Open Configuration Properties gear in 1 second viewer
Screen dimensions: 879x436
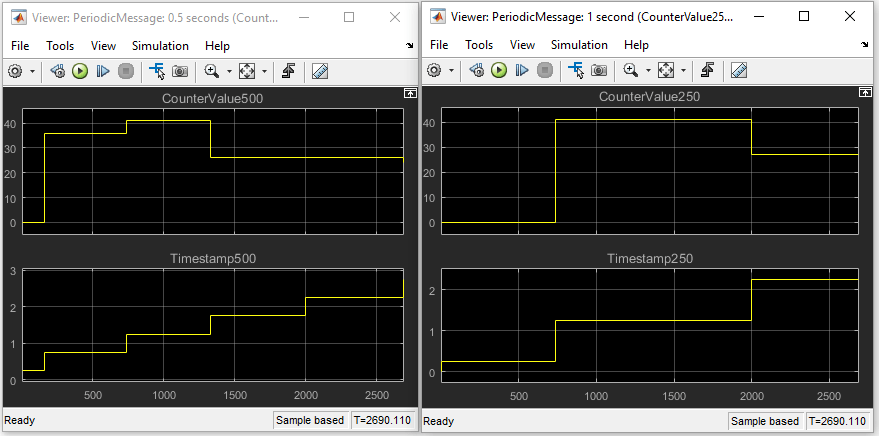click(434, 70)
